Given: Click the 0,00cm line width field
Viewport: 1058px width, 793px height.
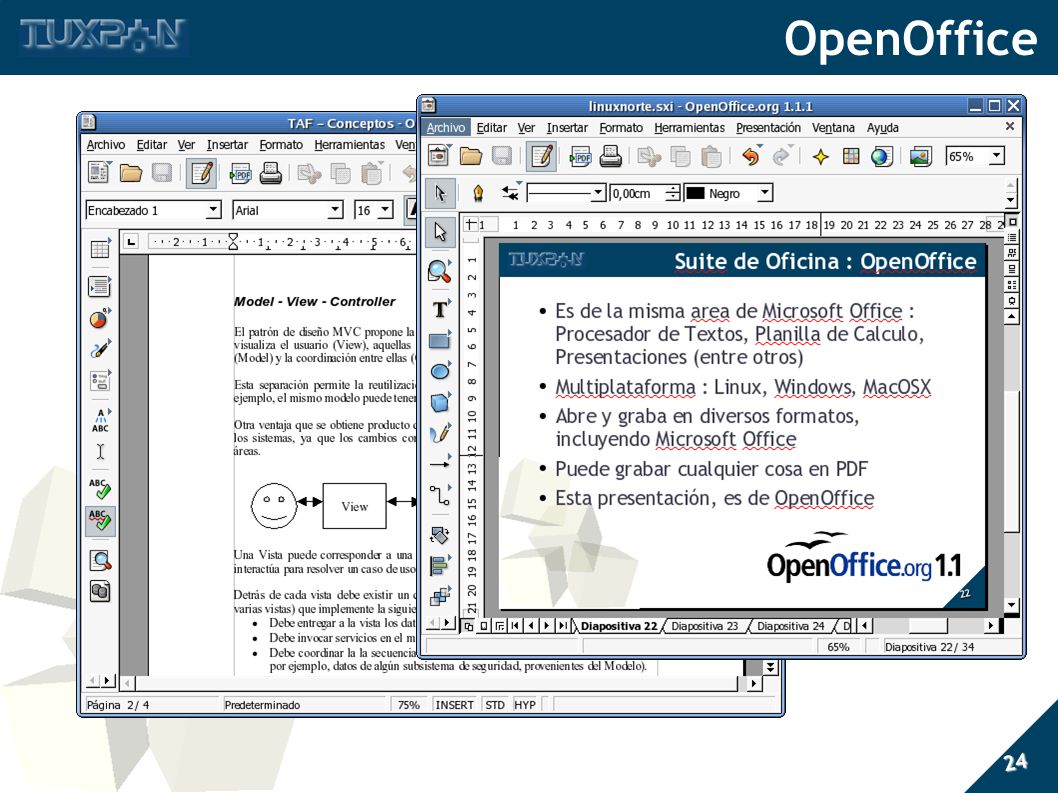Looking at the screenshot, I should click(x=638, y=194).
